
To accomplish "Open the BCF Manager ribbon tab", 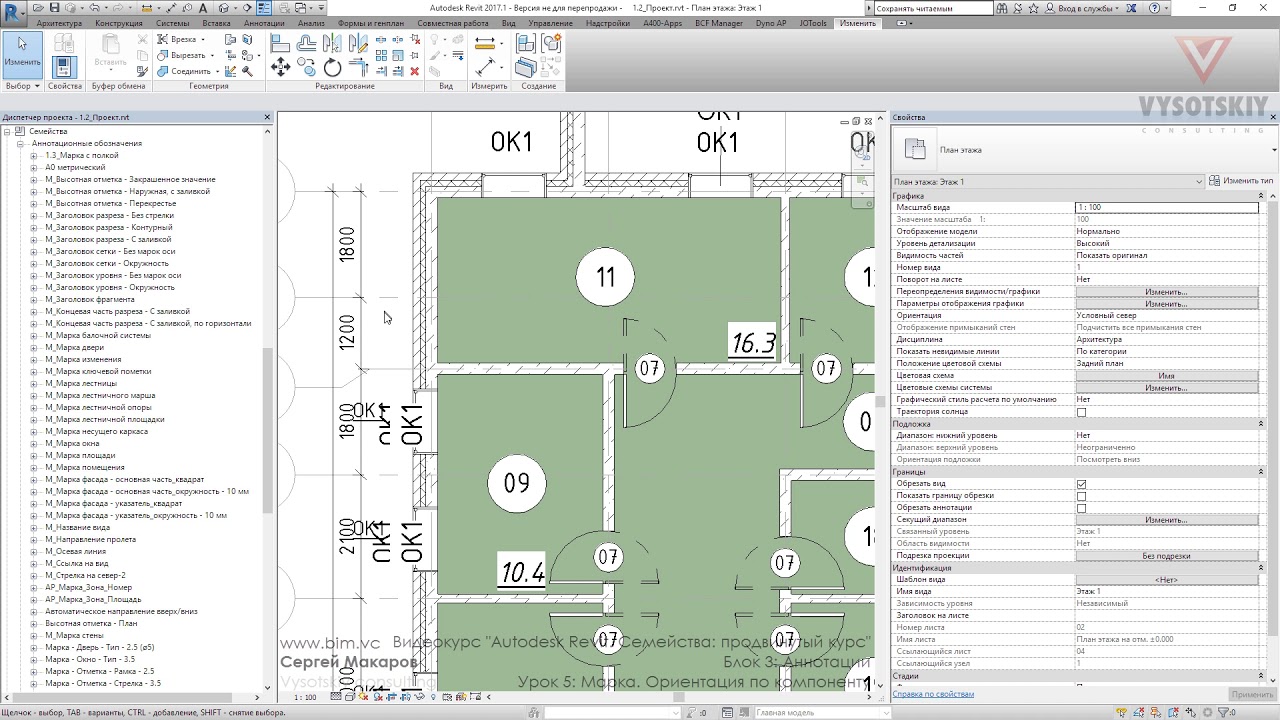I will (719, 23).
